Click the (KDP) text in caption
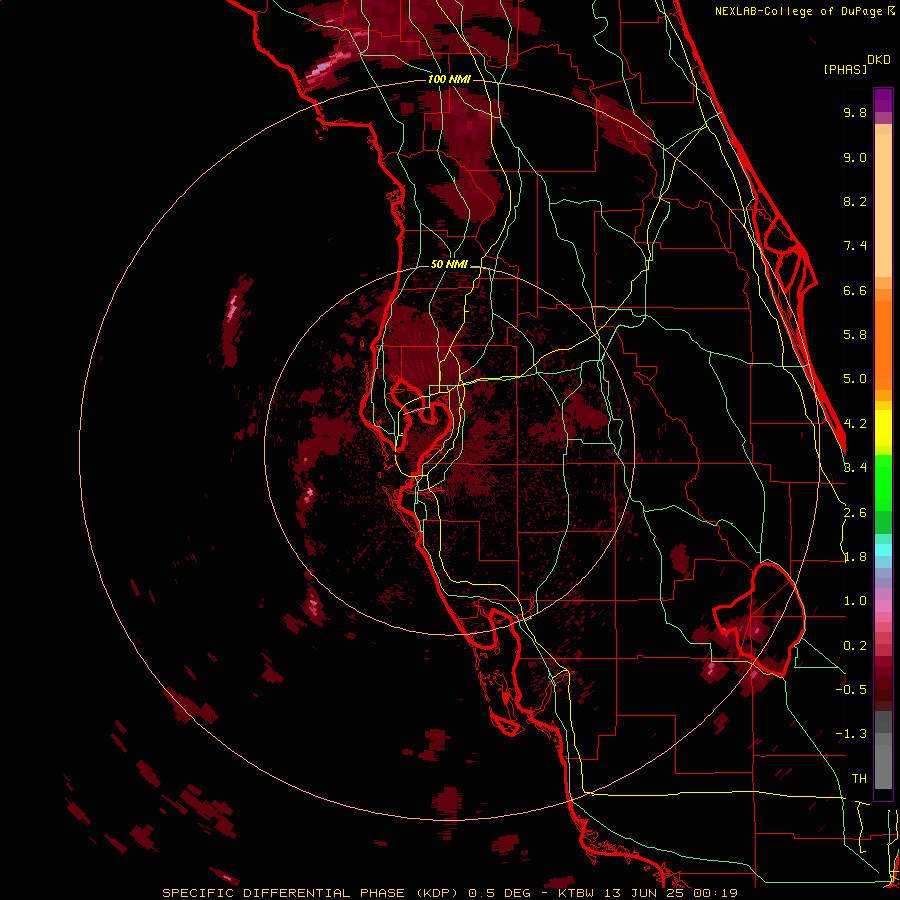 [x=438, y=893]
